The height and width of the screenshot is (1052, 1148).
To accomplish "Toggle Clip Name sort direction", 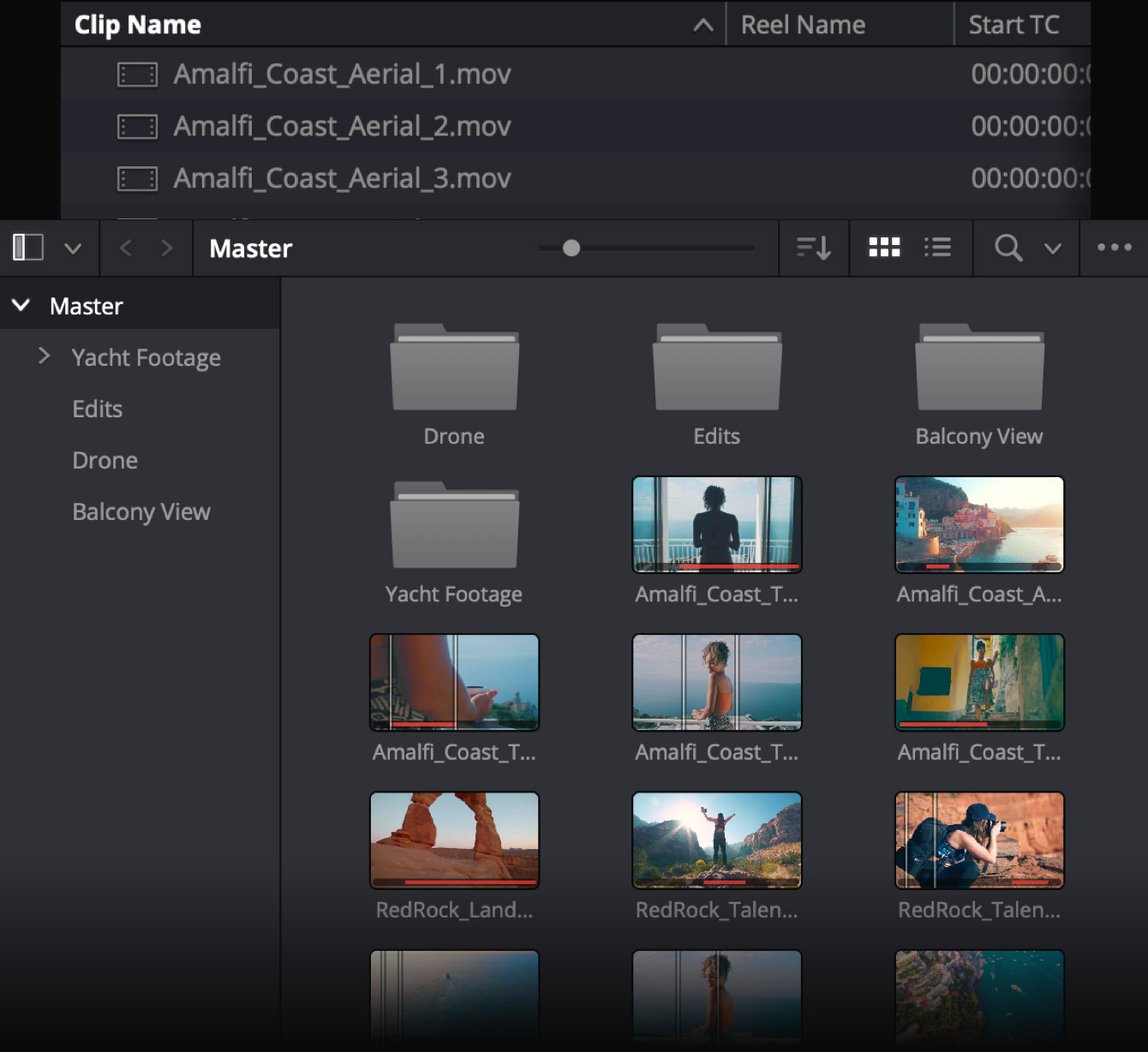I will tap(703, 24).
